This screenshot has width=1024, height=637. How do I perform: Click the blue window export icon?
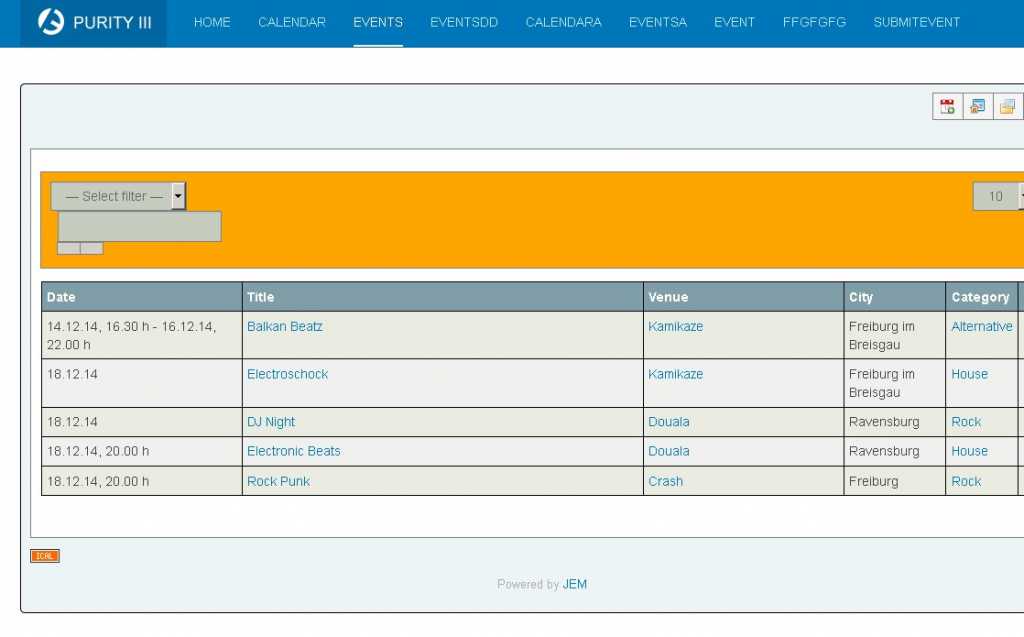(978, 106)
